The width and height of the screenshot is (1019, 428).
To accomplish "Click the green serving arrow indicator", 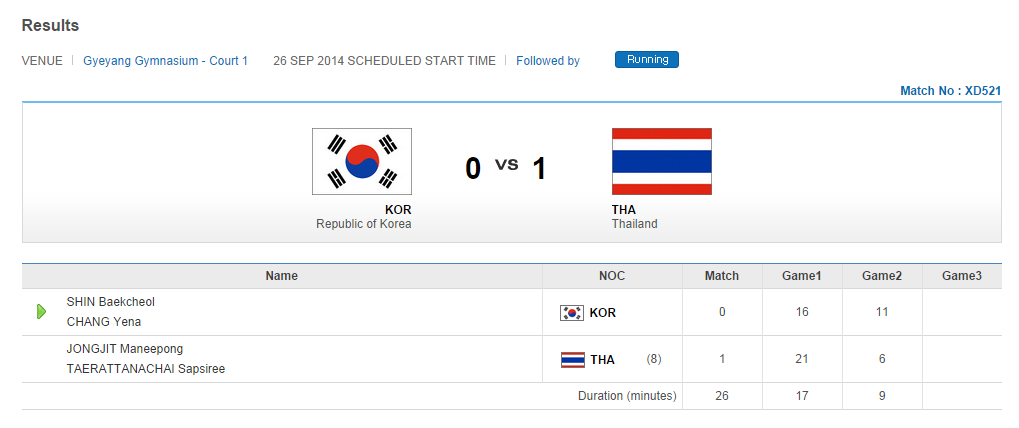I will pyautogui.click(x=41, y=312).
